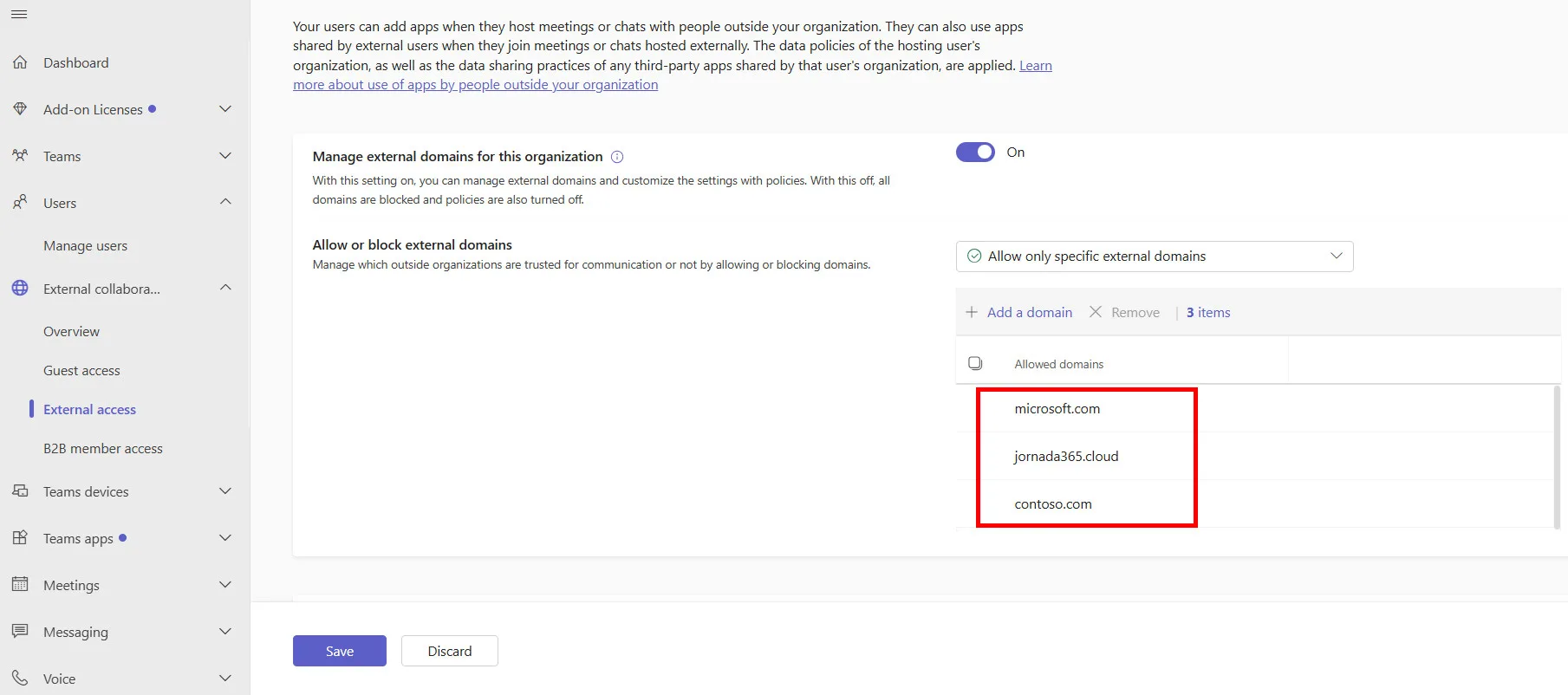
Task: Click the Voice phone icon
Action: click(20, 679)
